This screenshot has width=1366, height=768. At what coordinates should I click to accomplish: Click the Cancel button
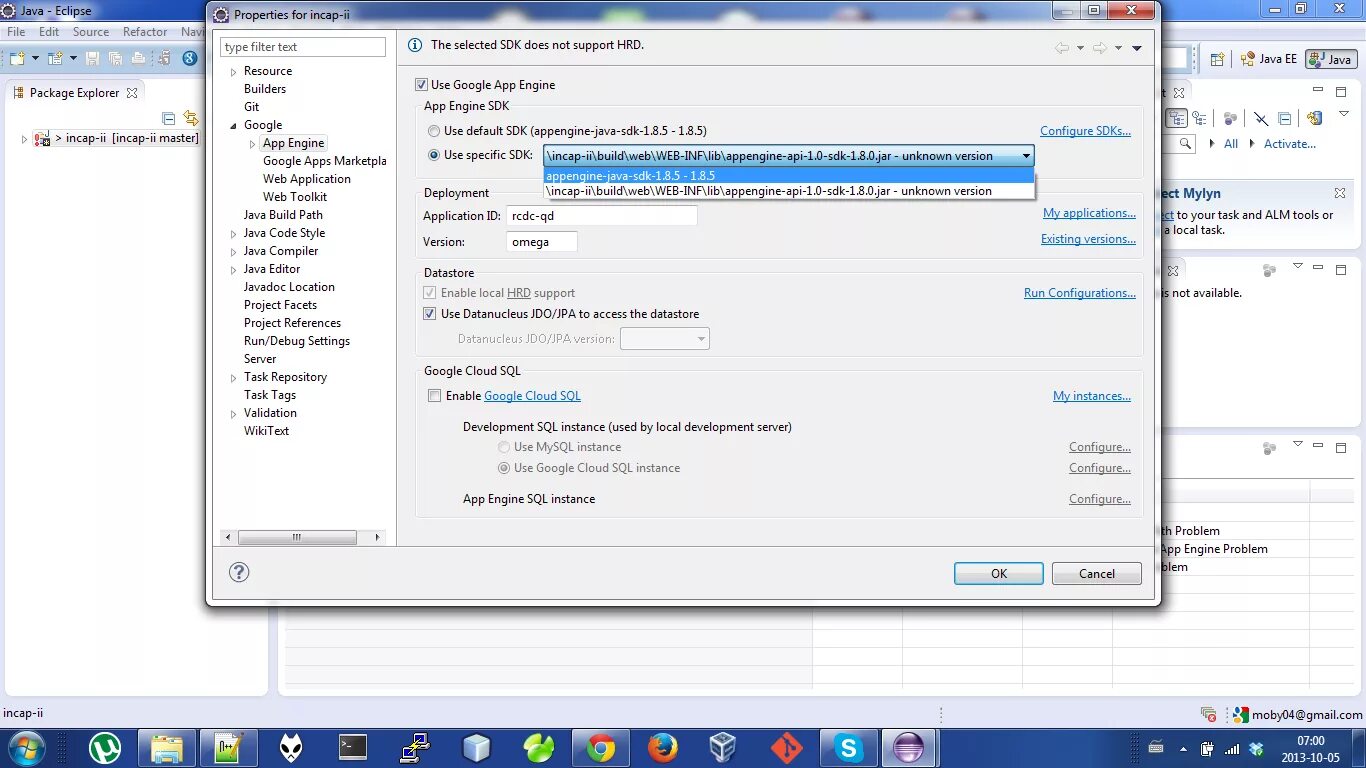(1097, 574)
